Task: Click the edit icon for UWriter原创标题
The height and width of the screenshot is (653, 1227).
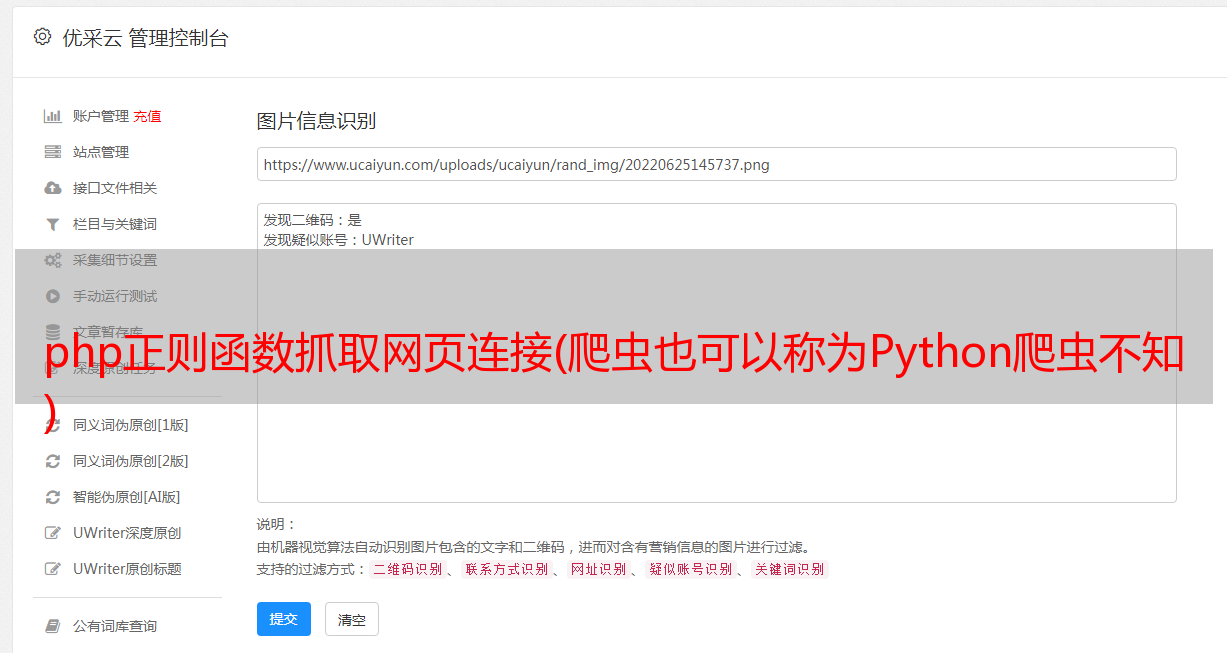Action: [x=53, y=569]
